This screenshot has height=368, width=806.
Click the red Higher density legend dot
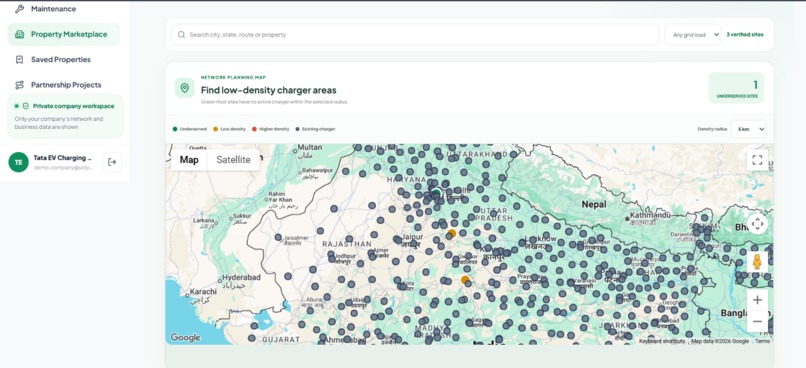coord(254,129)
